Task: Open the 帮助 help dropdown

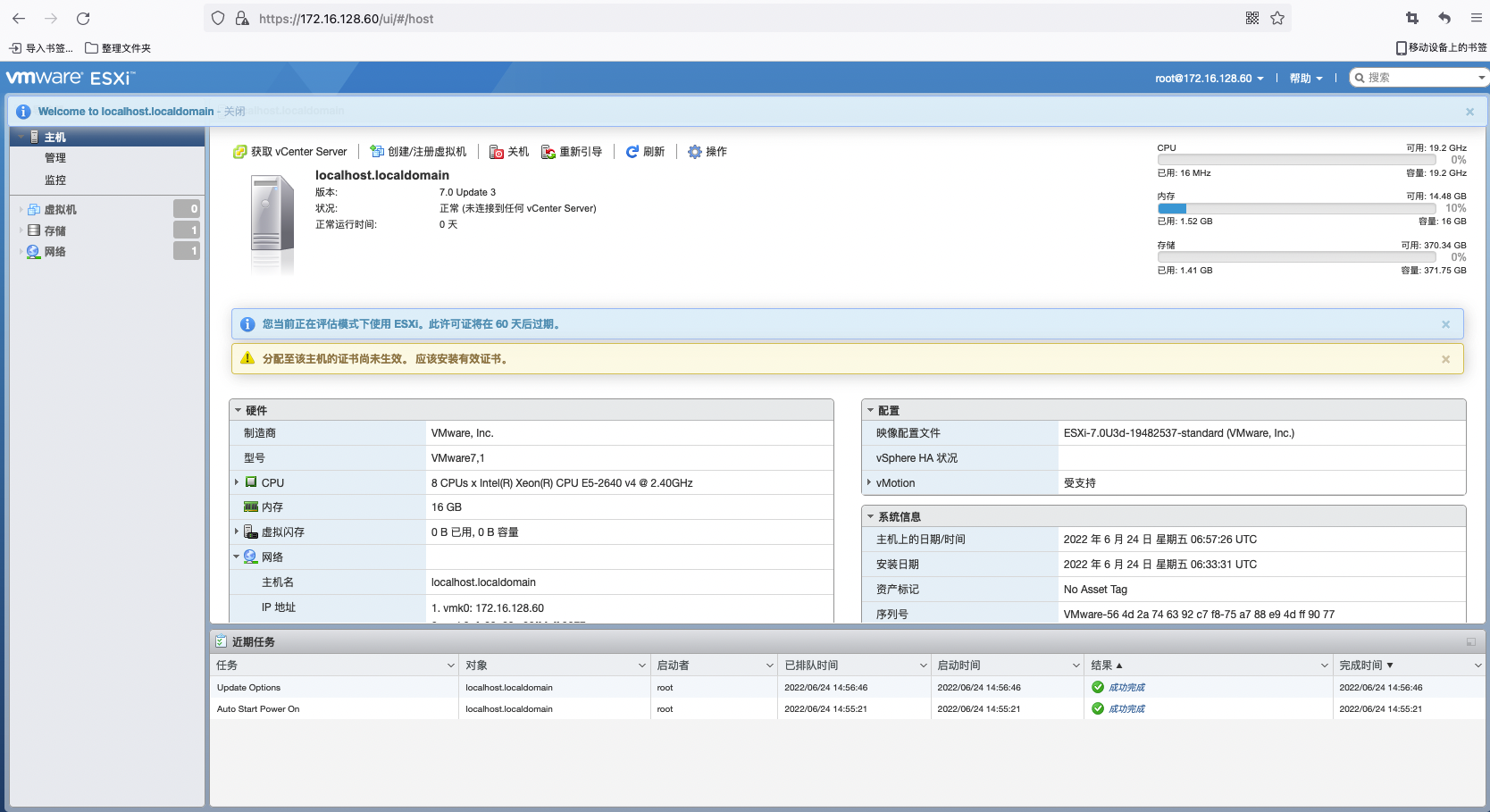Action: (x=1305, y=79)
